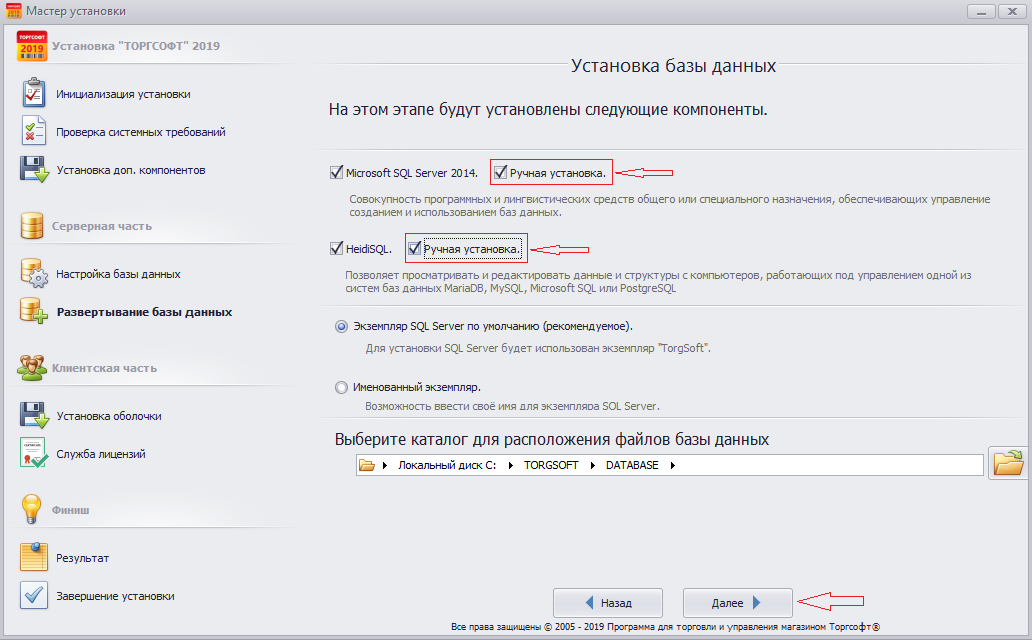1032x640 pixels.
Task: Go to the Результат step
Action: pos(82,557)
